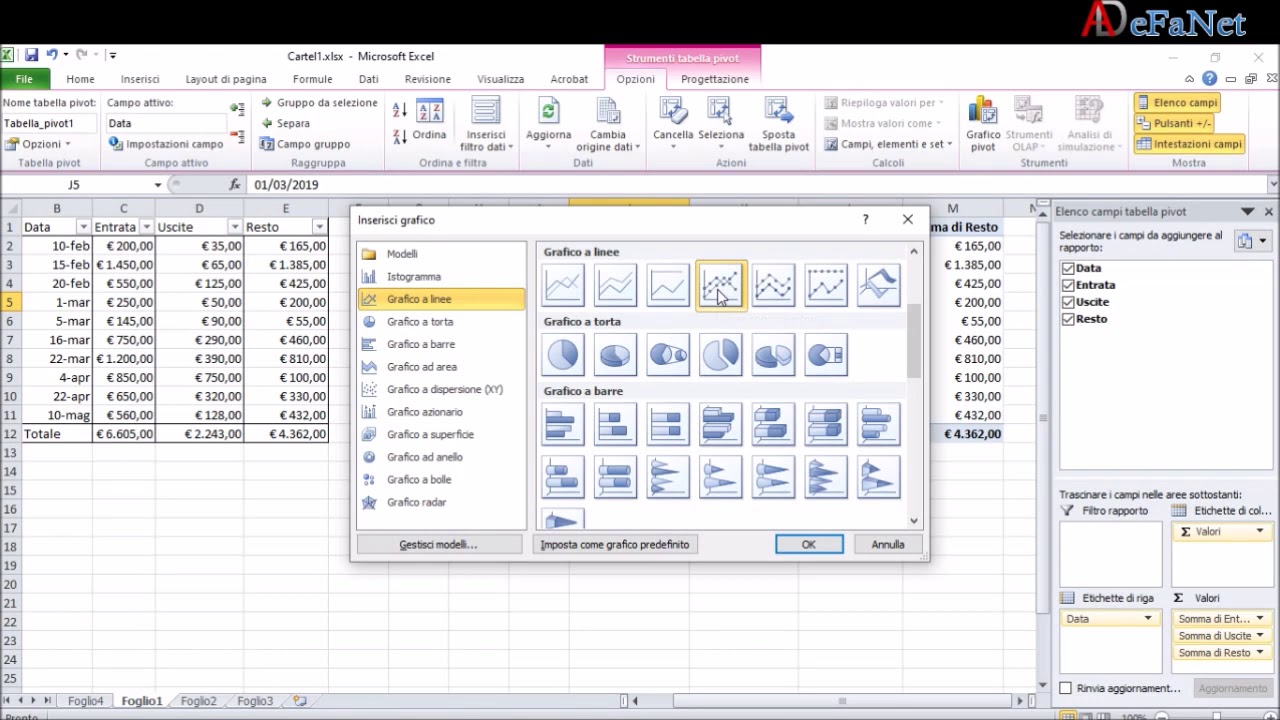Select Grafico a dispersione (XY) category
The width and height of the screenshot is (1280, 720).
(445, 389)
